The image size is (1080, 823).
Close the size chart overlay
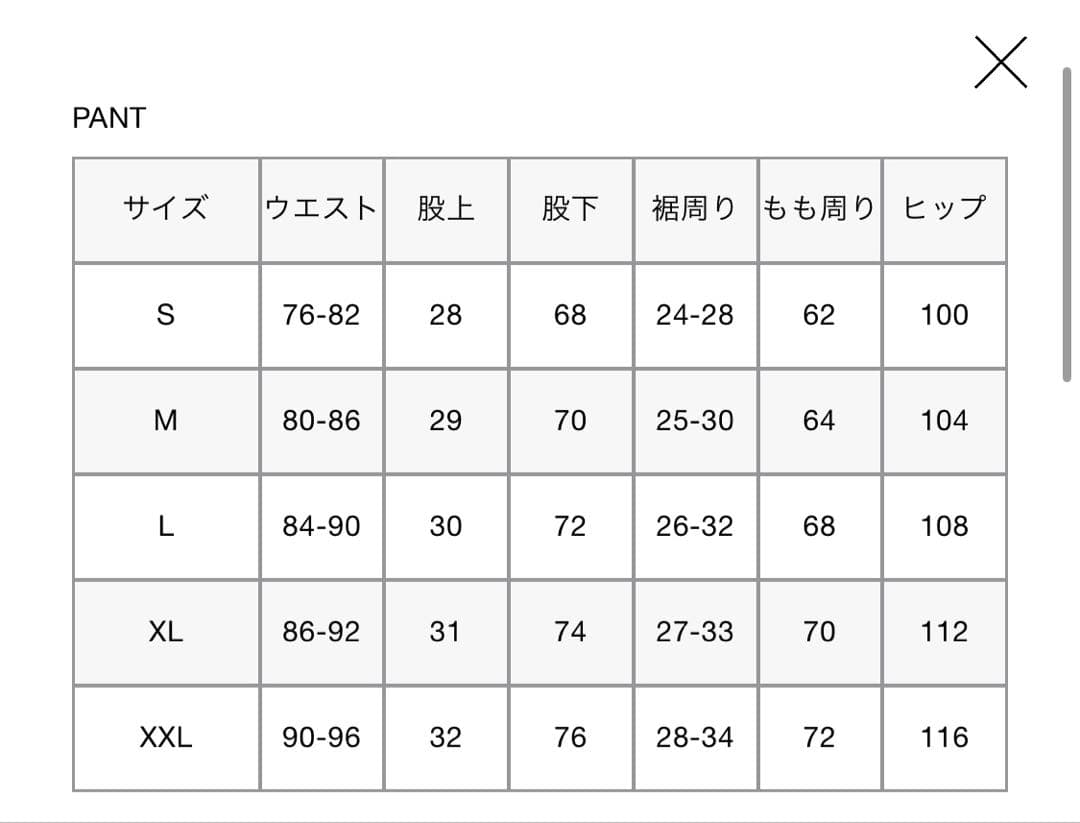(999, 62)
